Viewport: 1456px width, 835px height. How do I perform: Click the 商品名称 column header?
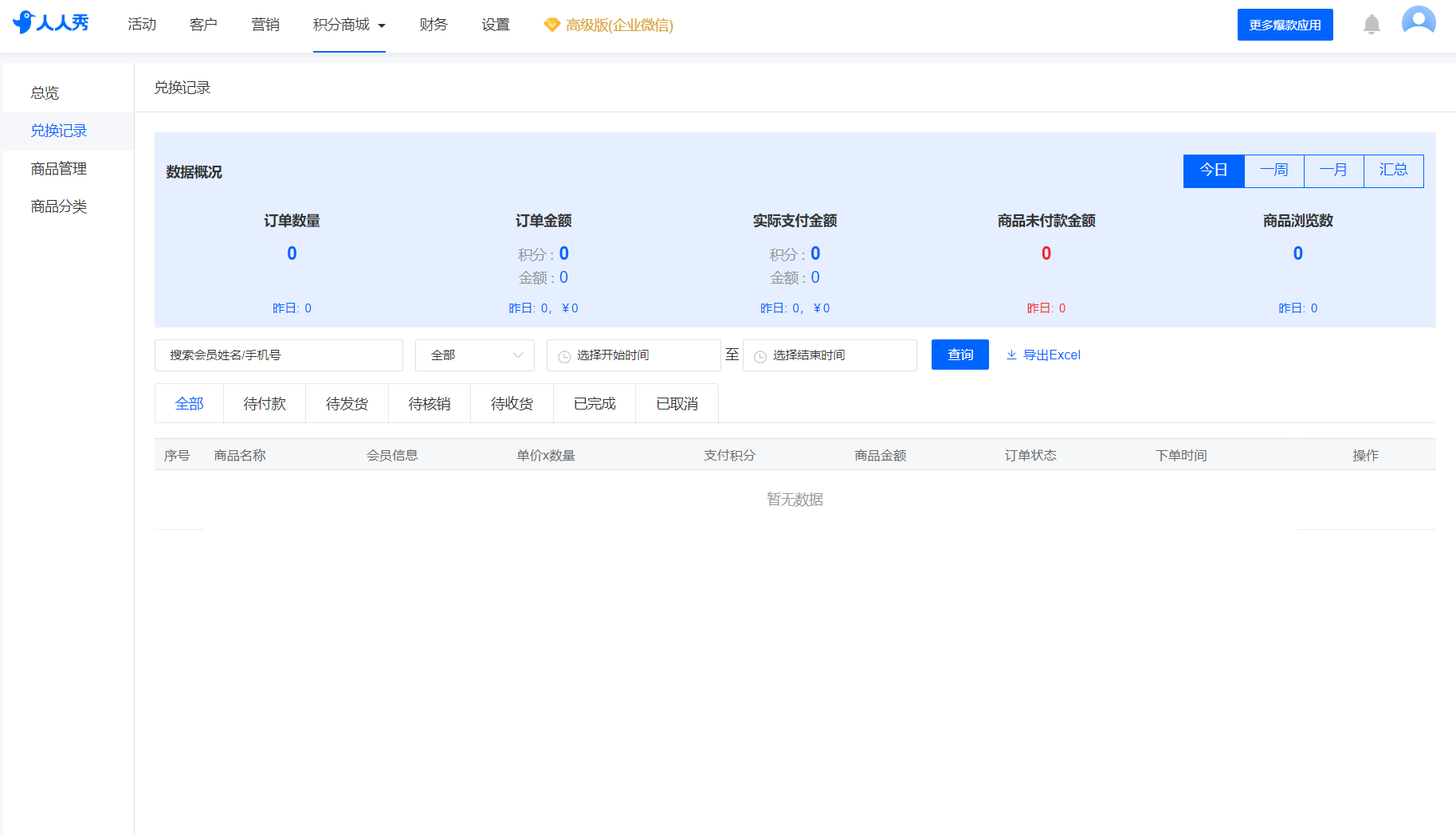[240, 456]
